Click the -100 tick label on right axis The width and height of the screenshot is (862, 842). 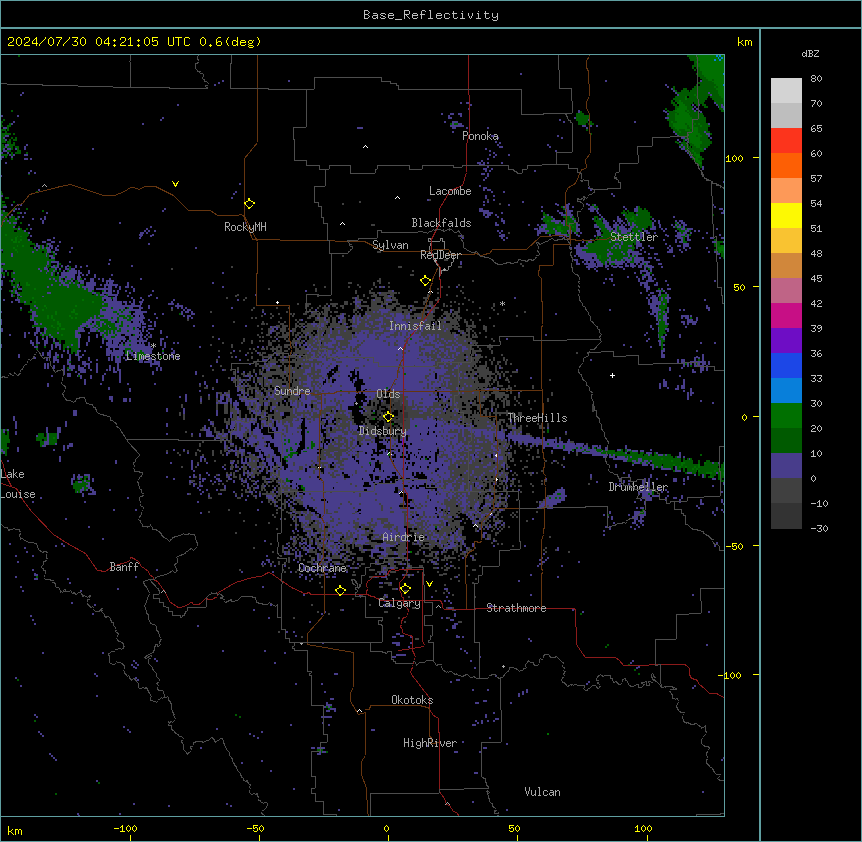(732, 675)
